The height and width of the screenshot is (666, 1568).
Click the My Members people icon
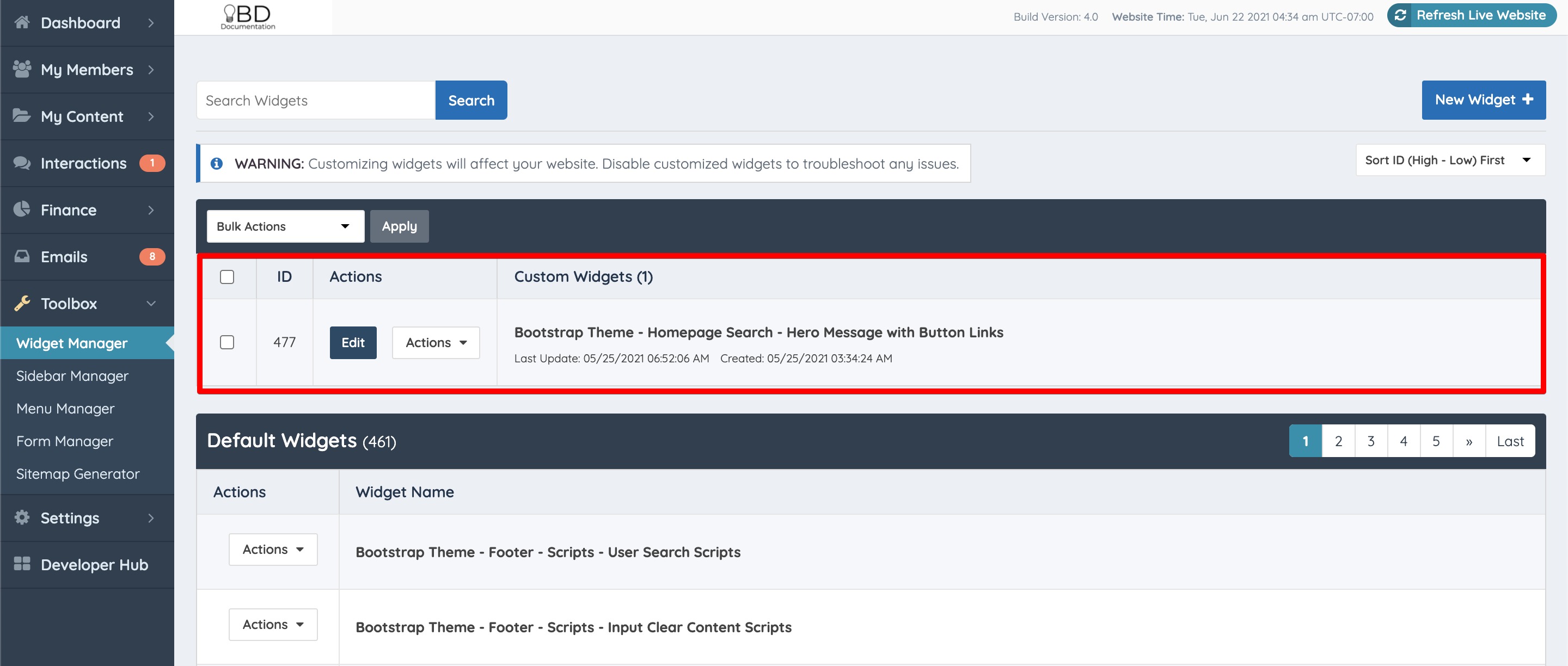tap(22, 69)
